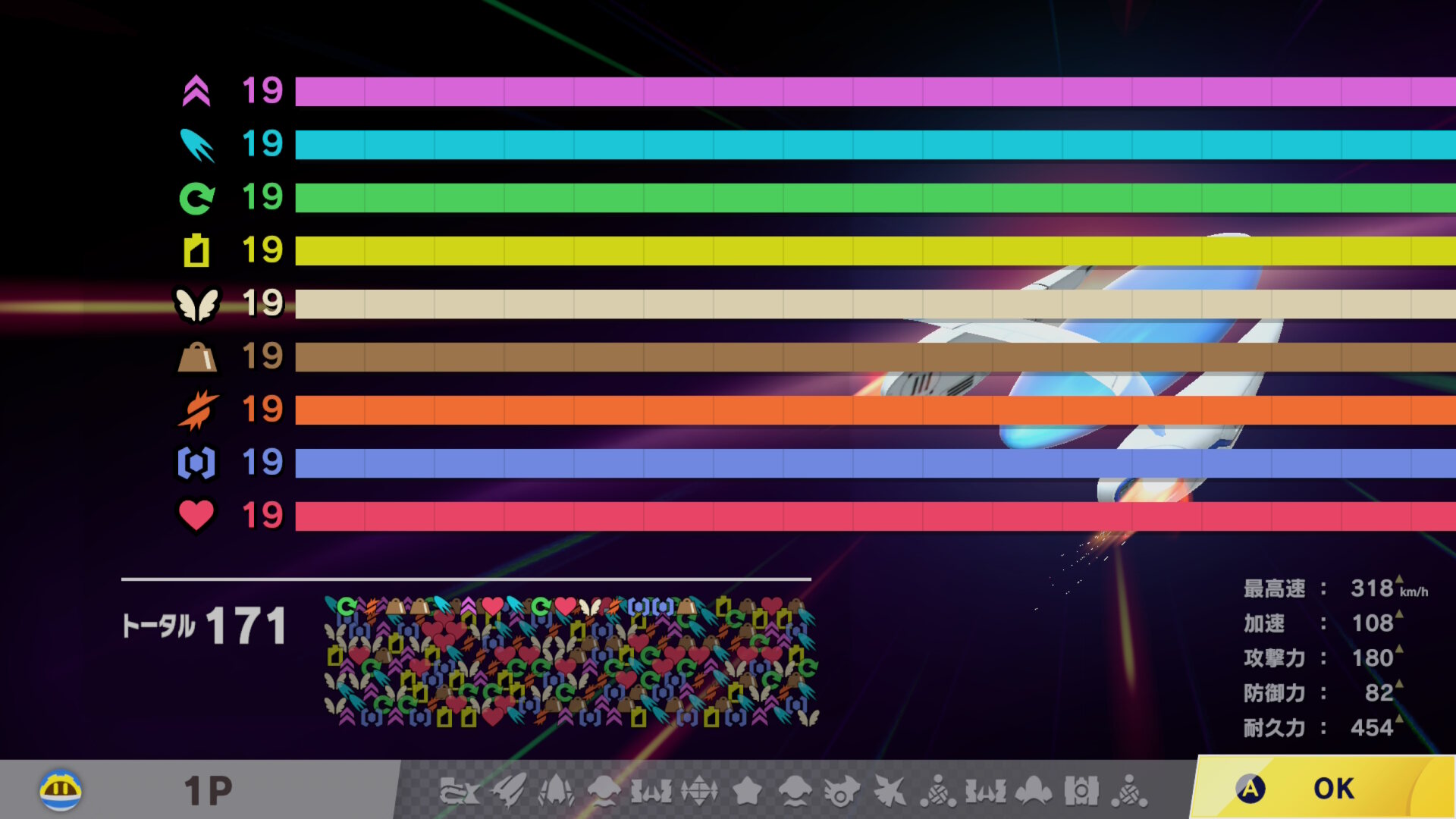The height and width of the screenshot is (819, 1456).
Task: Click the A button prompt icon
Action: (x=1250, y=789)
